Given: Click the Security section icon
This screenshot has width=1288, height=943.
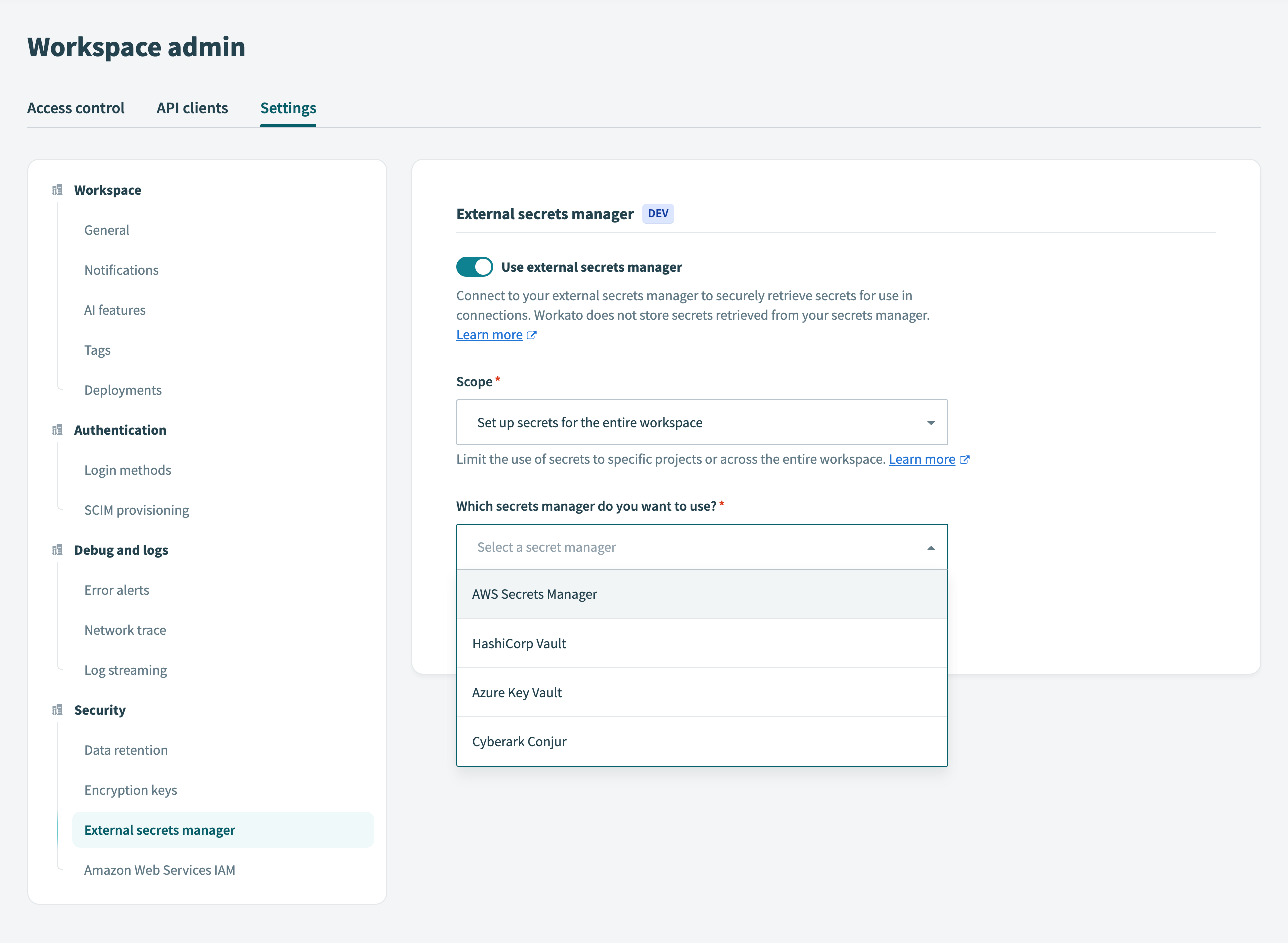Looking at the screenshot, I should tap(57, 710).
